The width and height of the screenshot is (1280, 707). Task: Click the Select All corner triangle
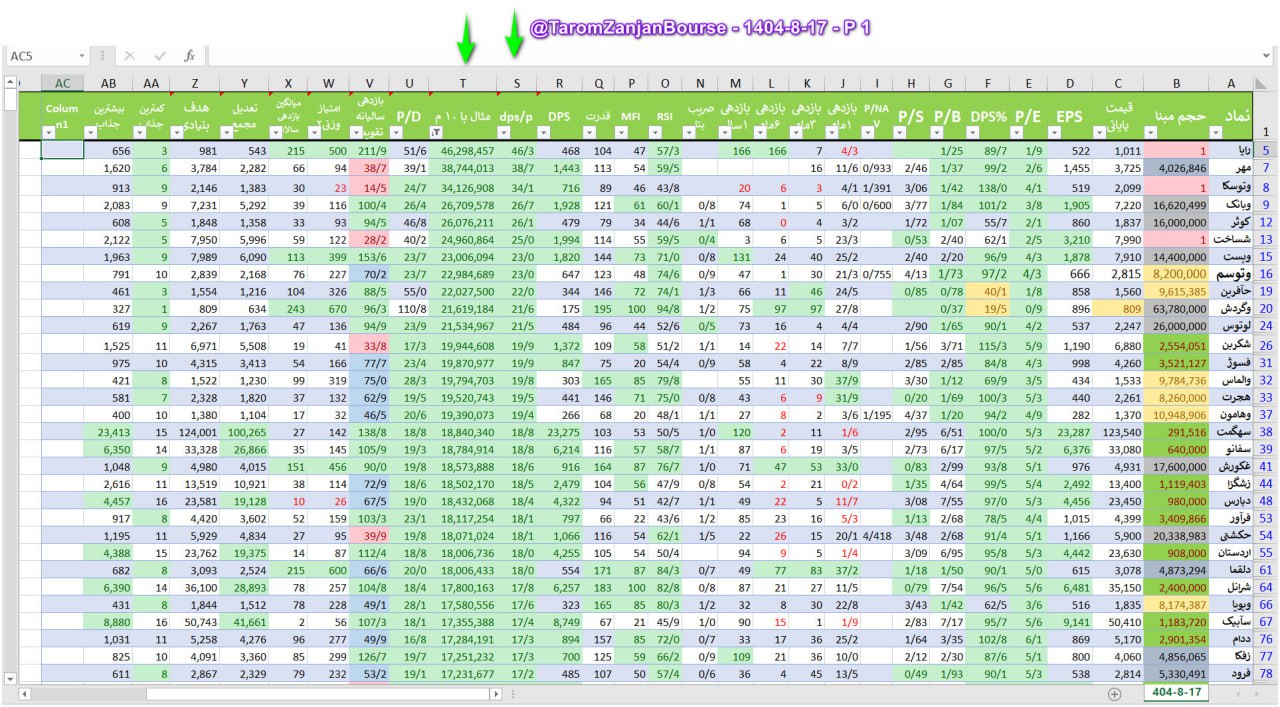1263,83
